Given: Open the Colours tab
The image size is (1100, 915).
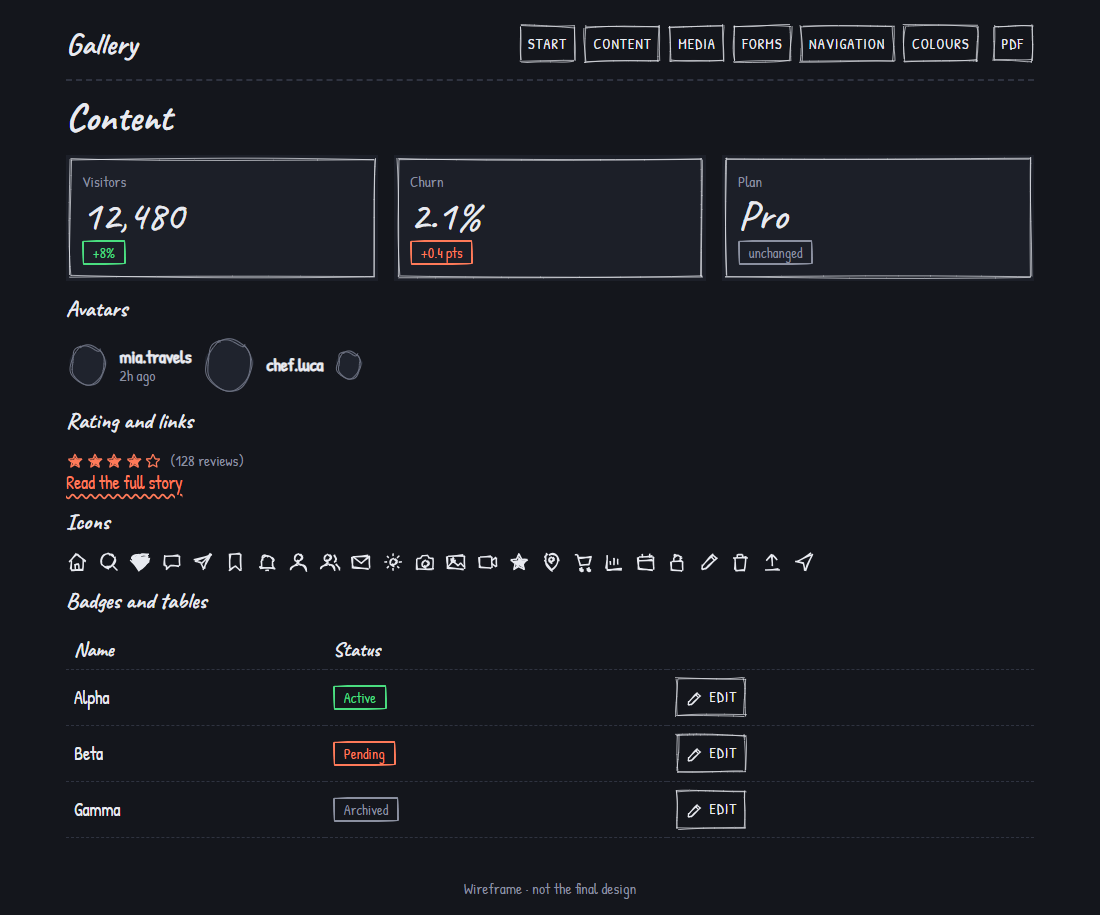Looking at the screenshot, I should [x=940, y=44].
